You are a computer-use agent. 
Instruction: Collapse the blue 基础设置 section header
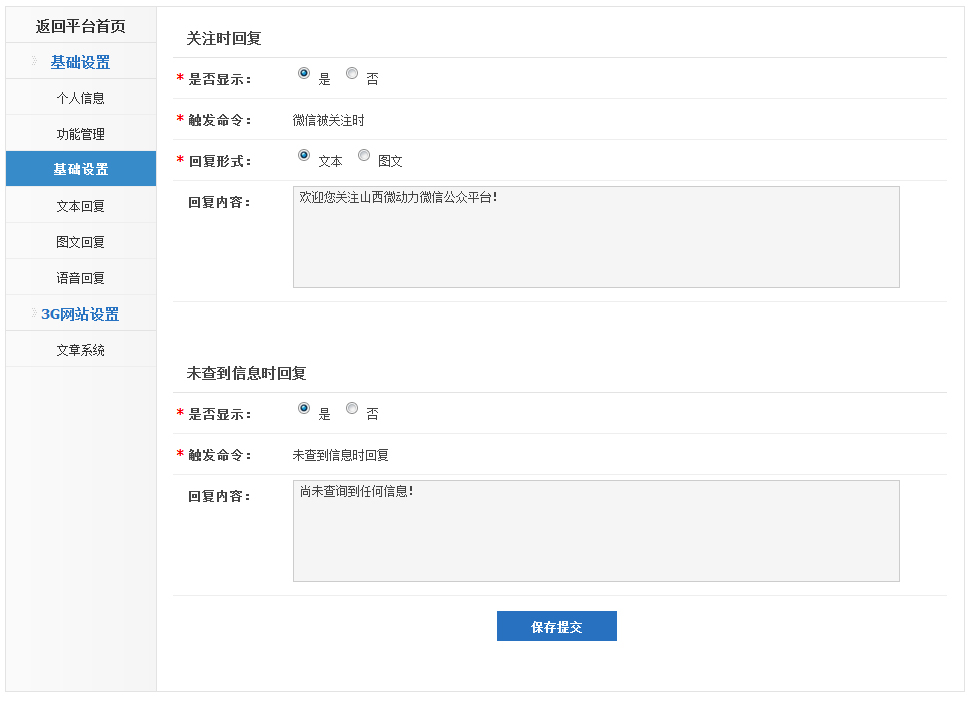coord(80,62)
